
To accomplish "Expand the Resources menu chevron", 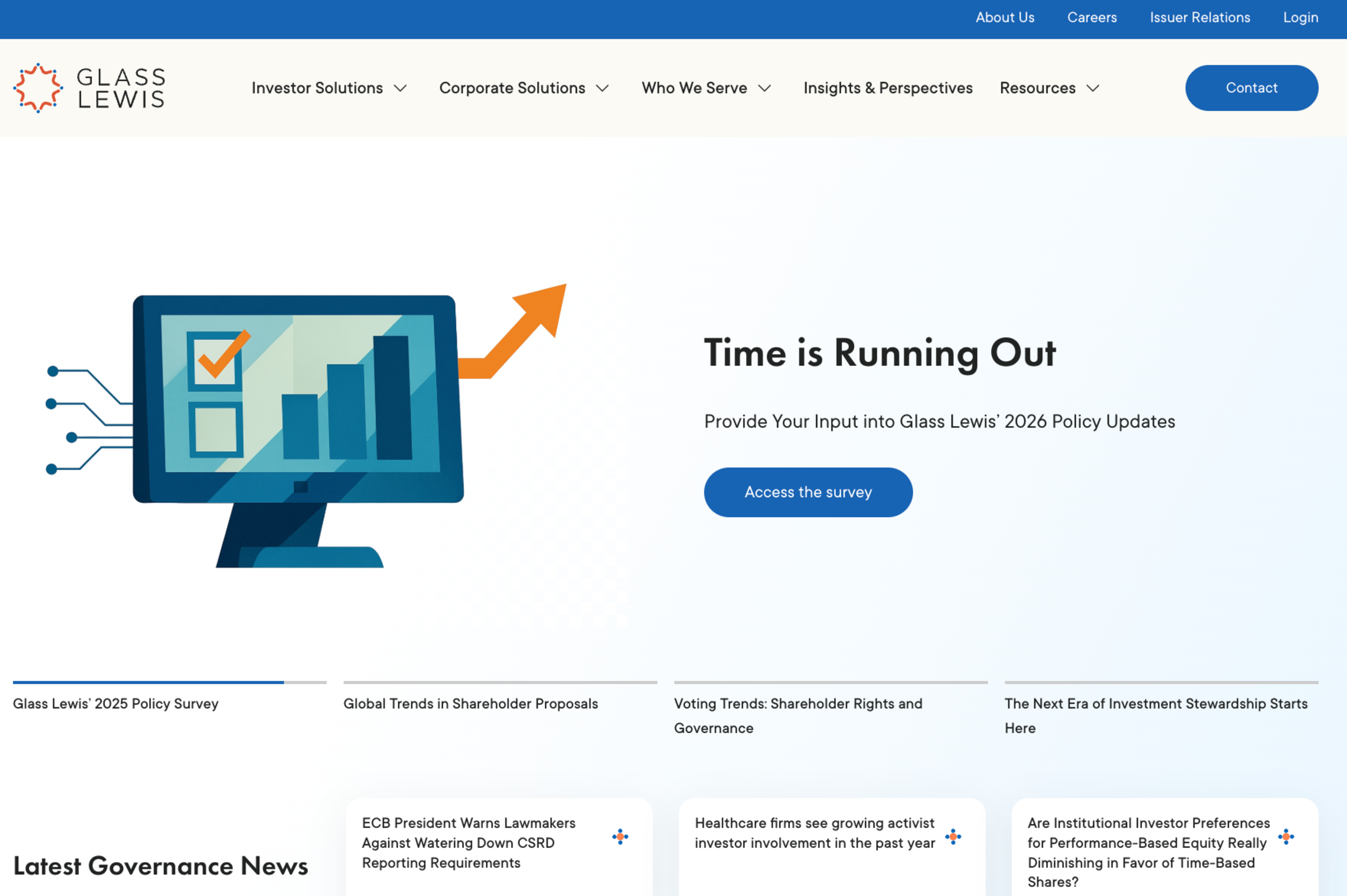I will point(1093,89).
